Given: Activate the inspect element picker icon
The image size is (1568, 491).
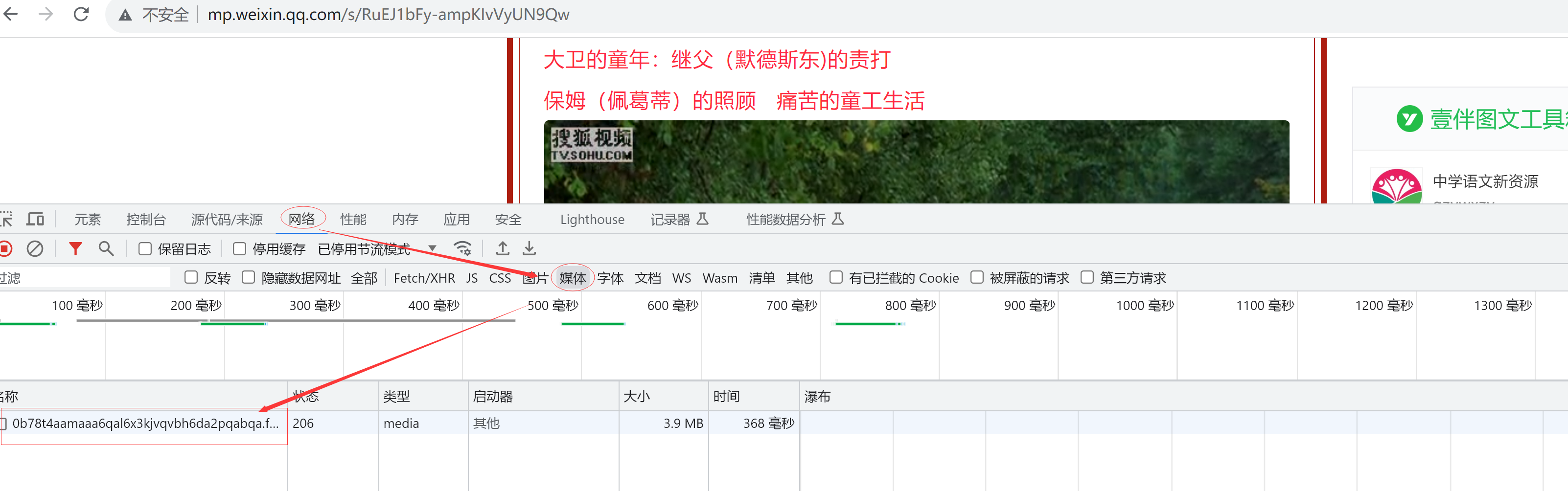Looking at the screenshot, I should click(6, 219).
